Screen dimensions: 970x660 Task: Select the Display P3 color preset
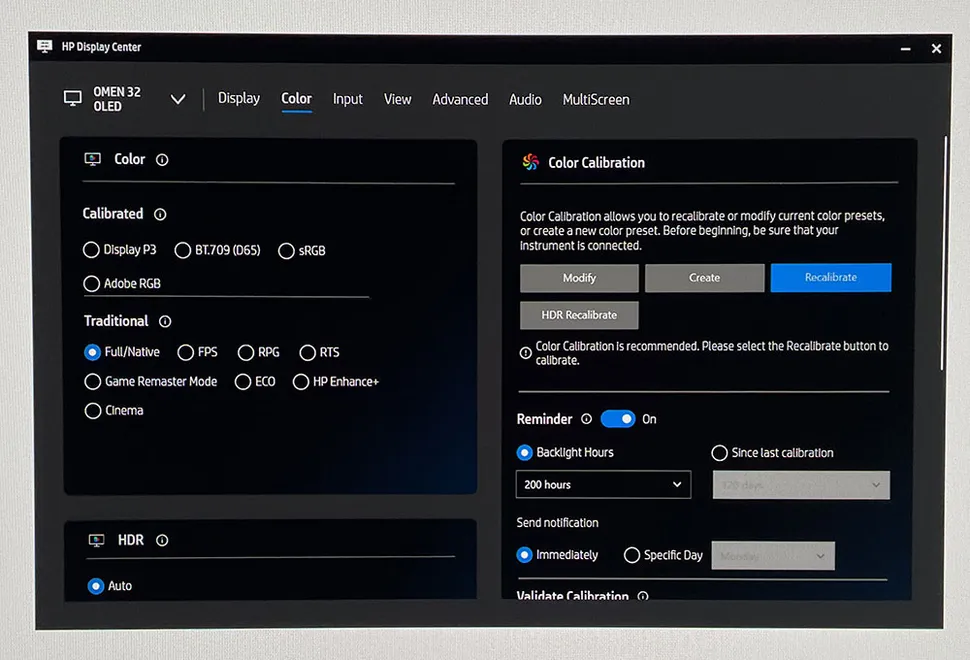(92, 250)
